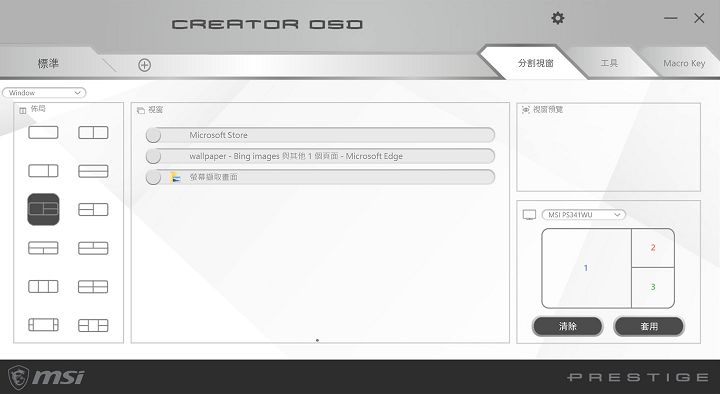Open the Macro Key tab

684,63
